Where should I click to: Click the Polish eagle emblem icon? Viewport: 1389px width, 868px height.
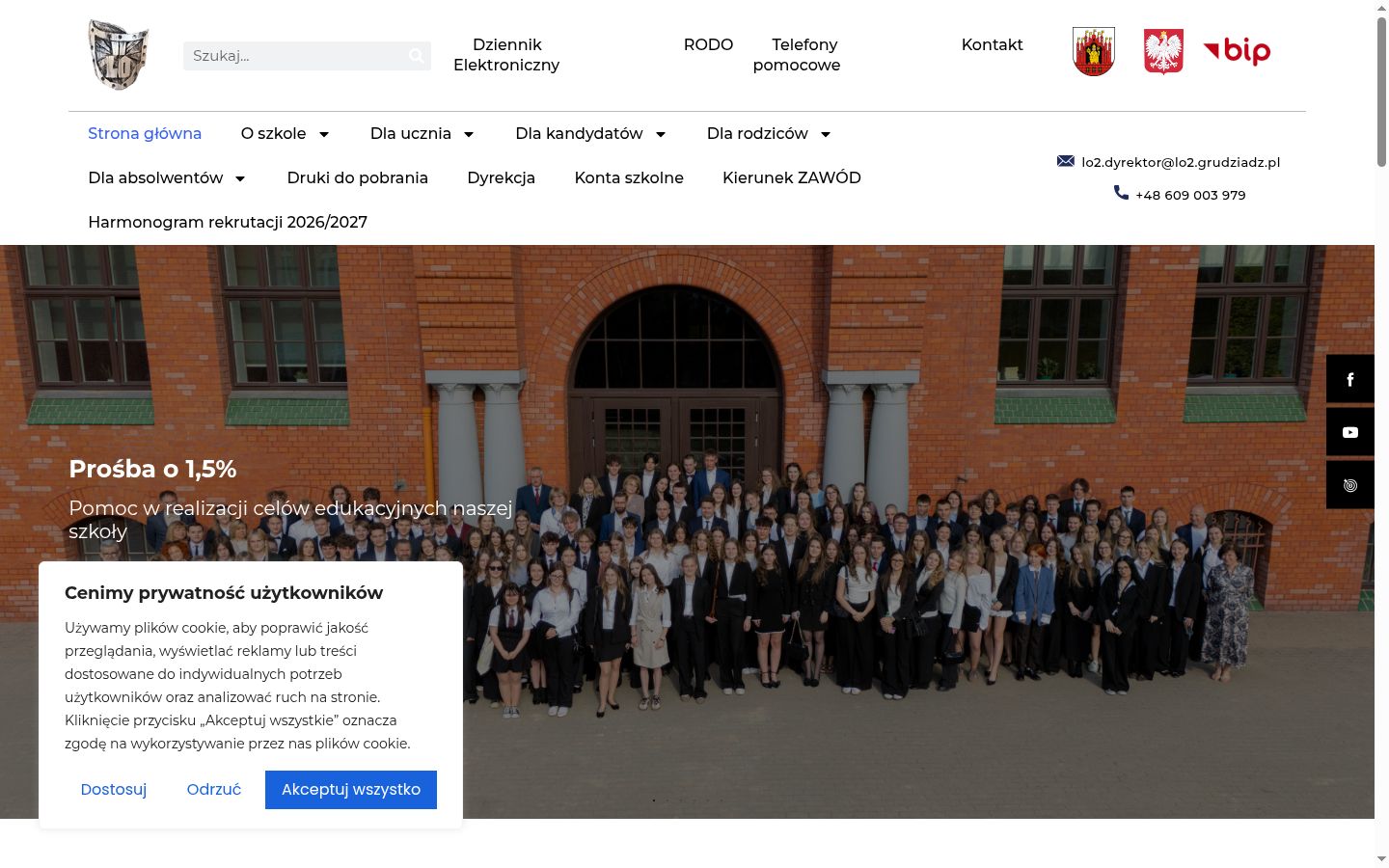[x=1163, y=51]
